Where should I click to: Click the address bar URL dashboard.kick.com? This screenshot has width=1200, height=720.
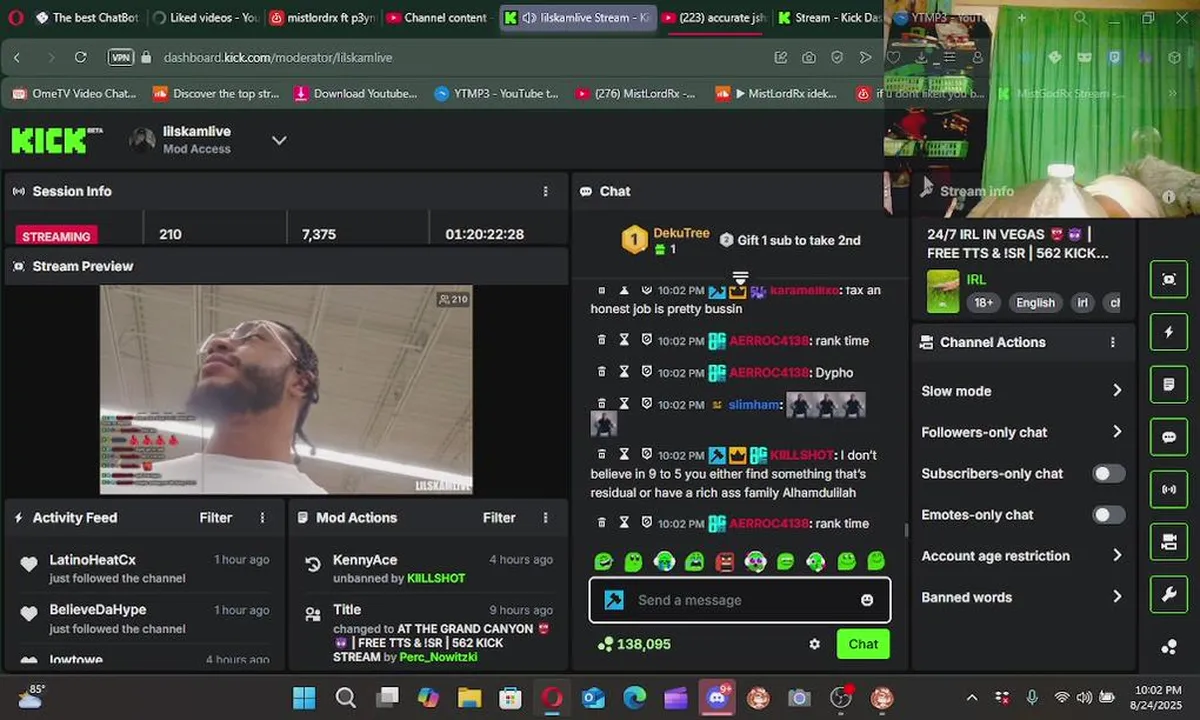coord(278,58)
